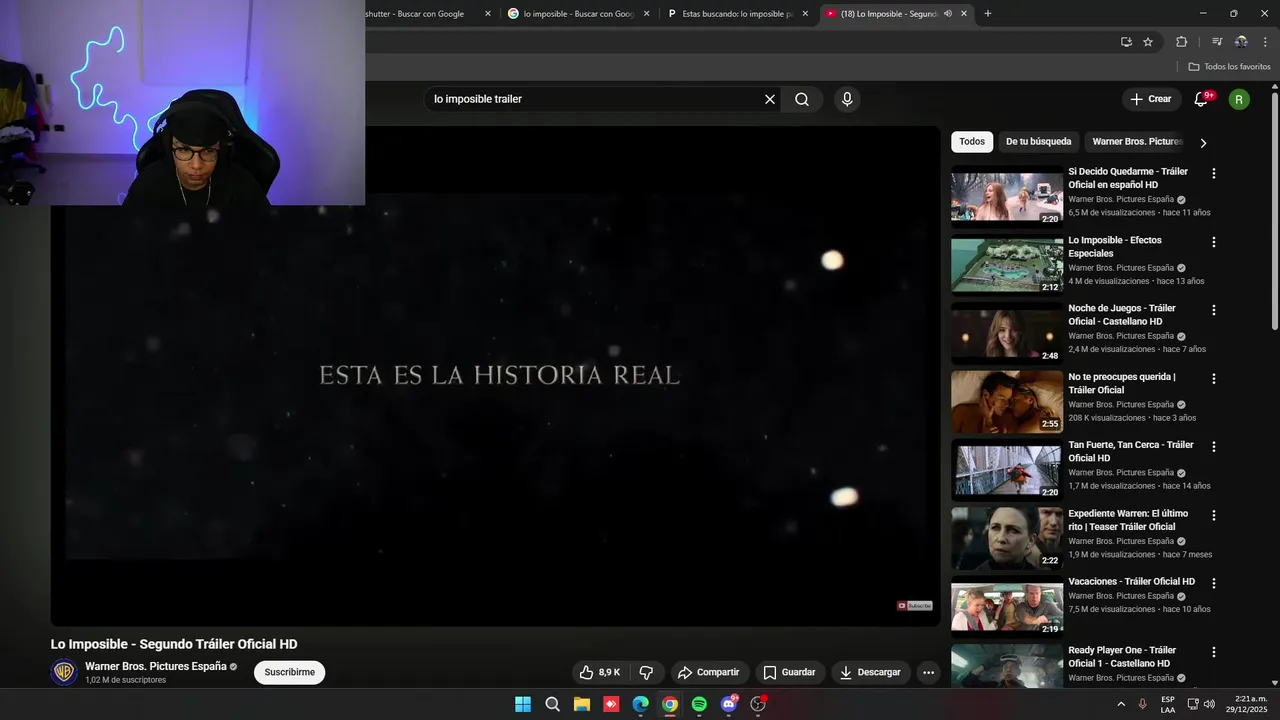Change the ESP LAA input language
This screenshot has height=720, width=1280.
(x=1168, y=704)
